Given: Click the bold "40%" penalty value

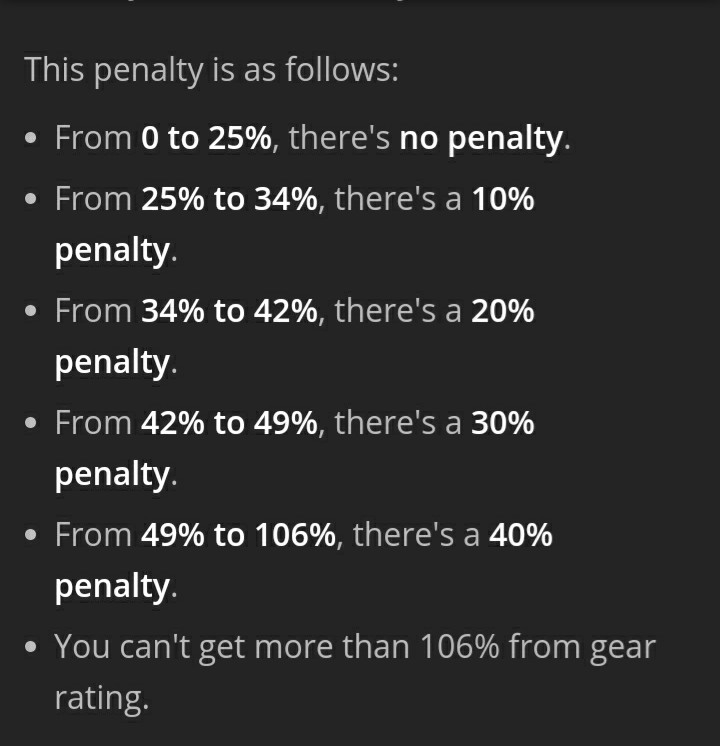Looking at the screenshot, I should pos(521,536).
